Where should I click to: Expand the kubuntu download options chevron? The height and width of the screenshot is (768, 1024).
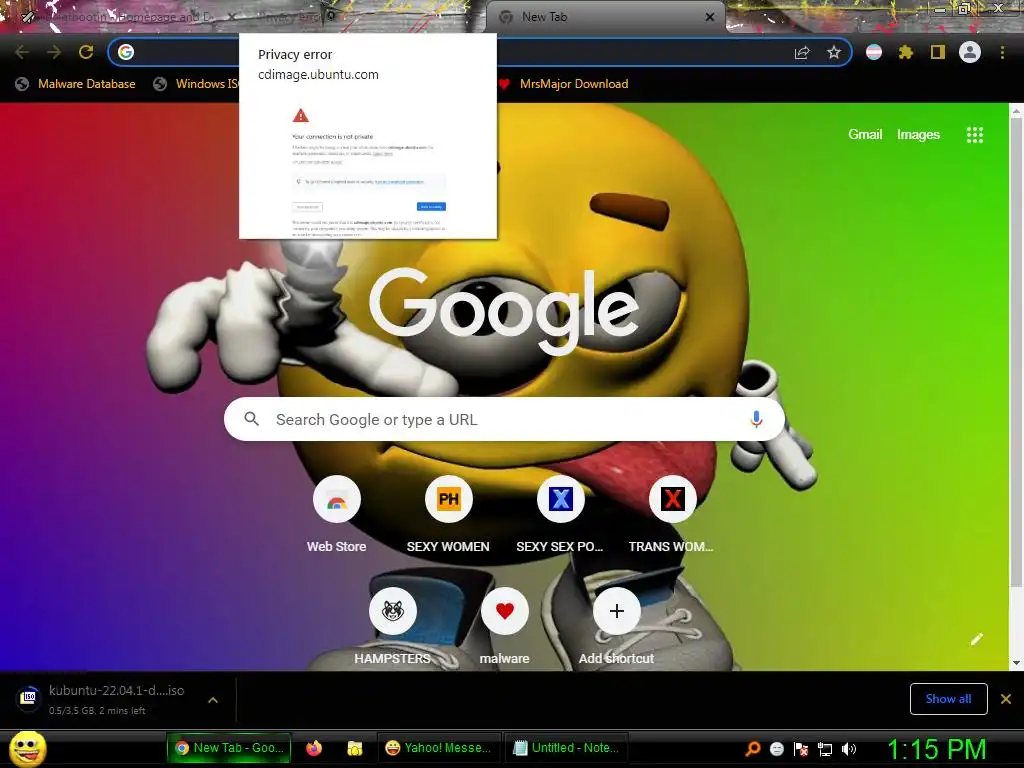(x=213, y=700)
